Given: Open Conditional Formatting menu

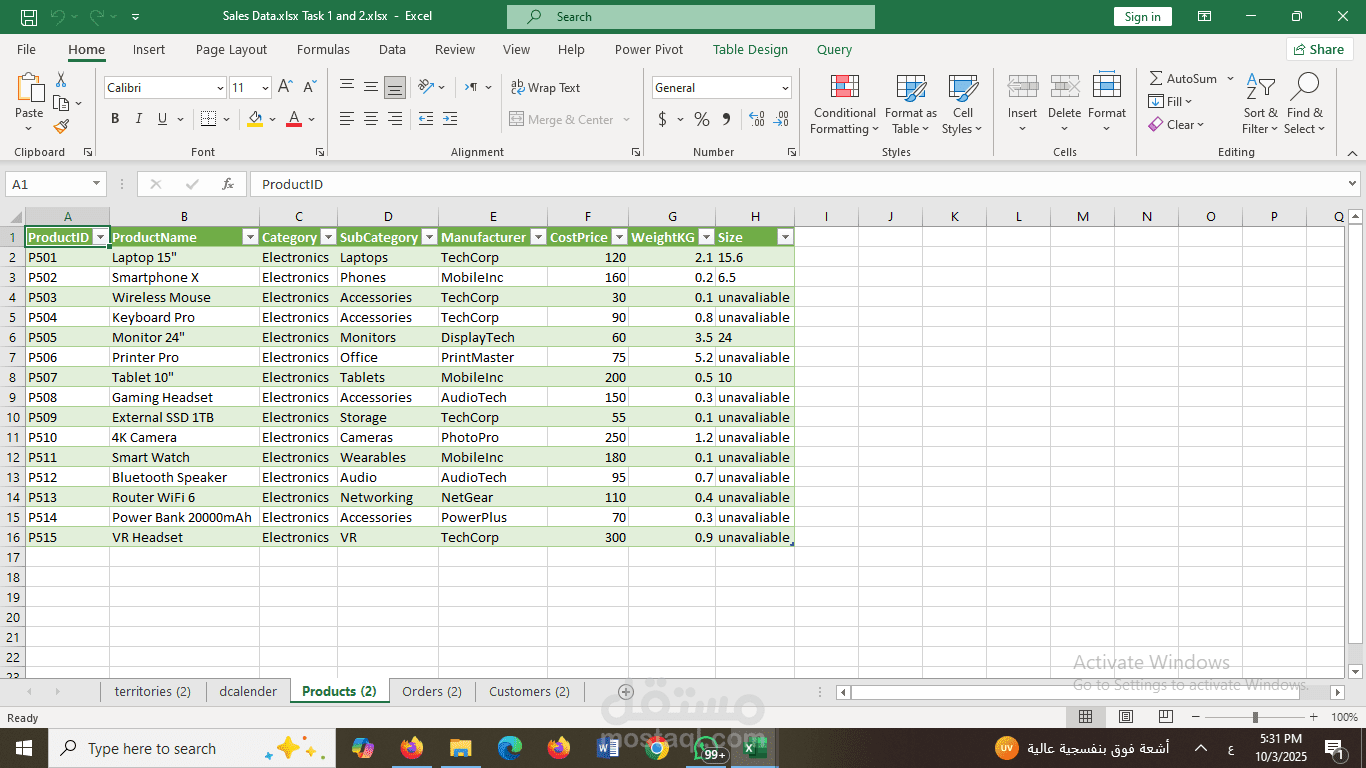Looking at the screenshot, I should click(844, 104).
